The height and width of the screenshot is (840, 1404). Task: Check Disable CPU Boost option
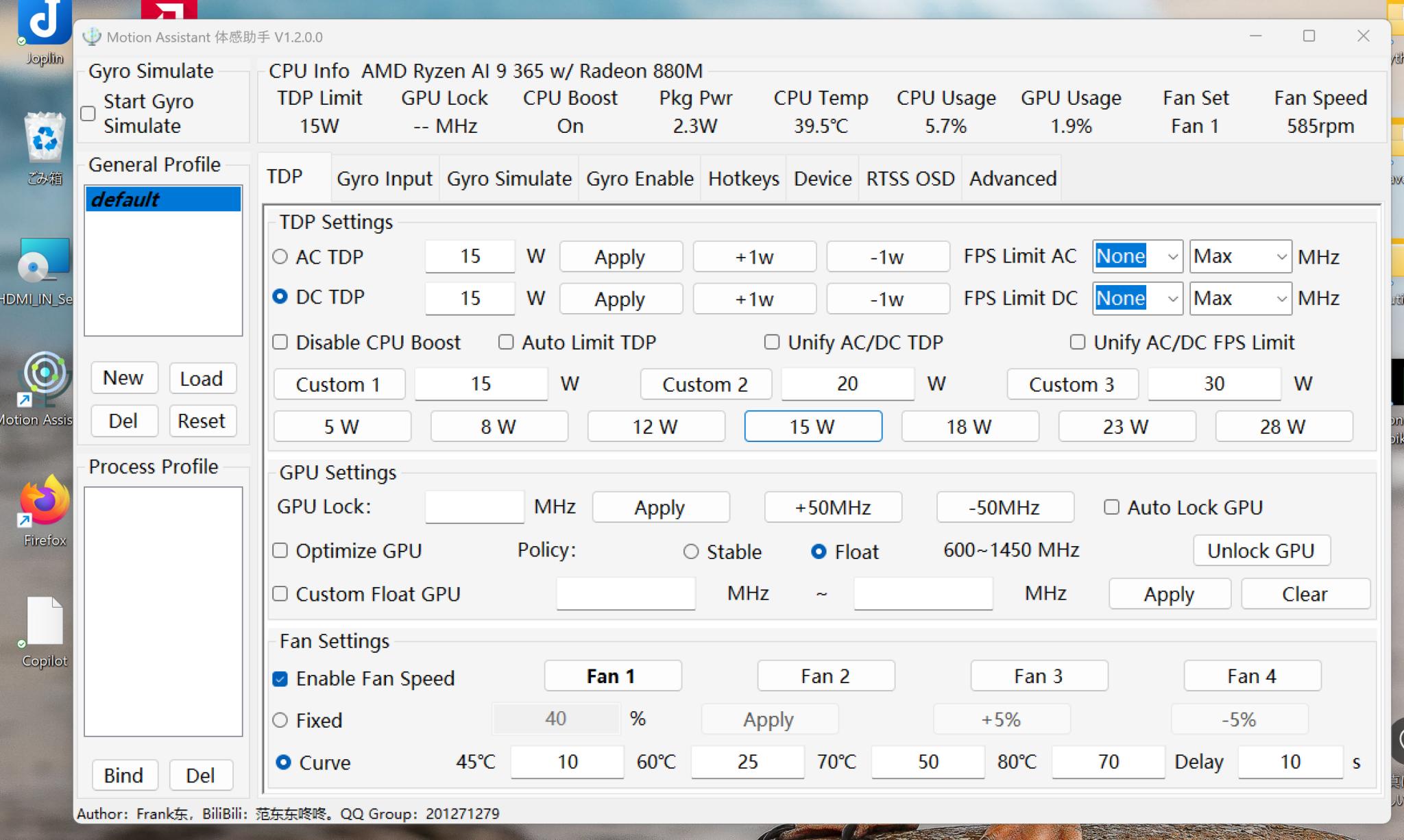[x=280, y=343]
